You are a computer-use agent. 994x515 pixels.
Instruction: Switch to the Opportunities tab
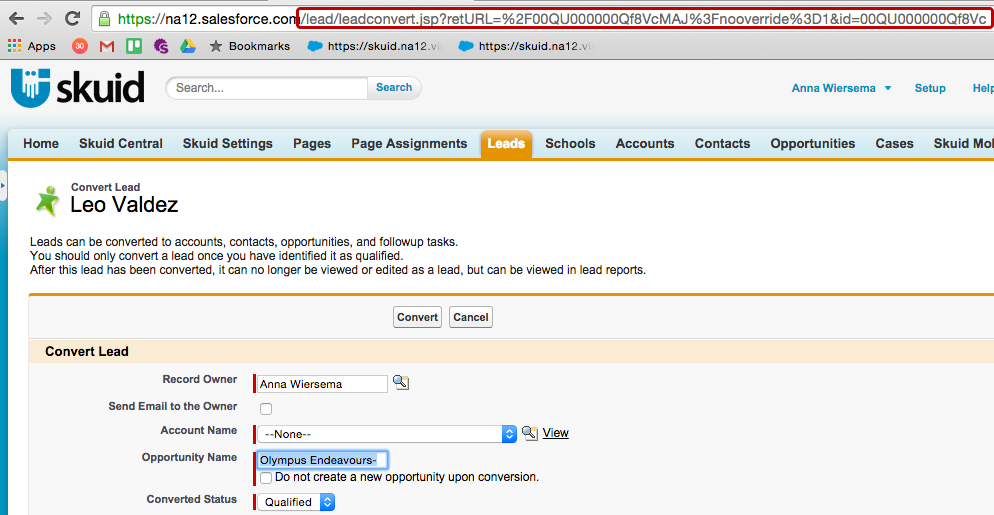(x=812, y=143)
